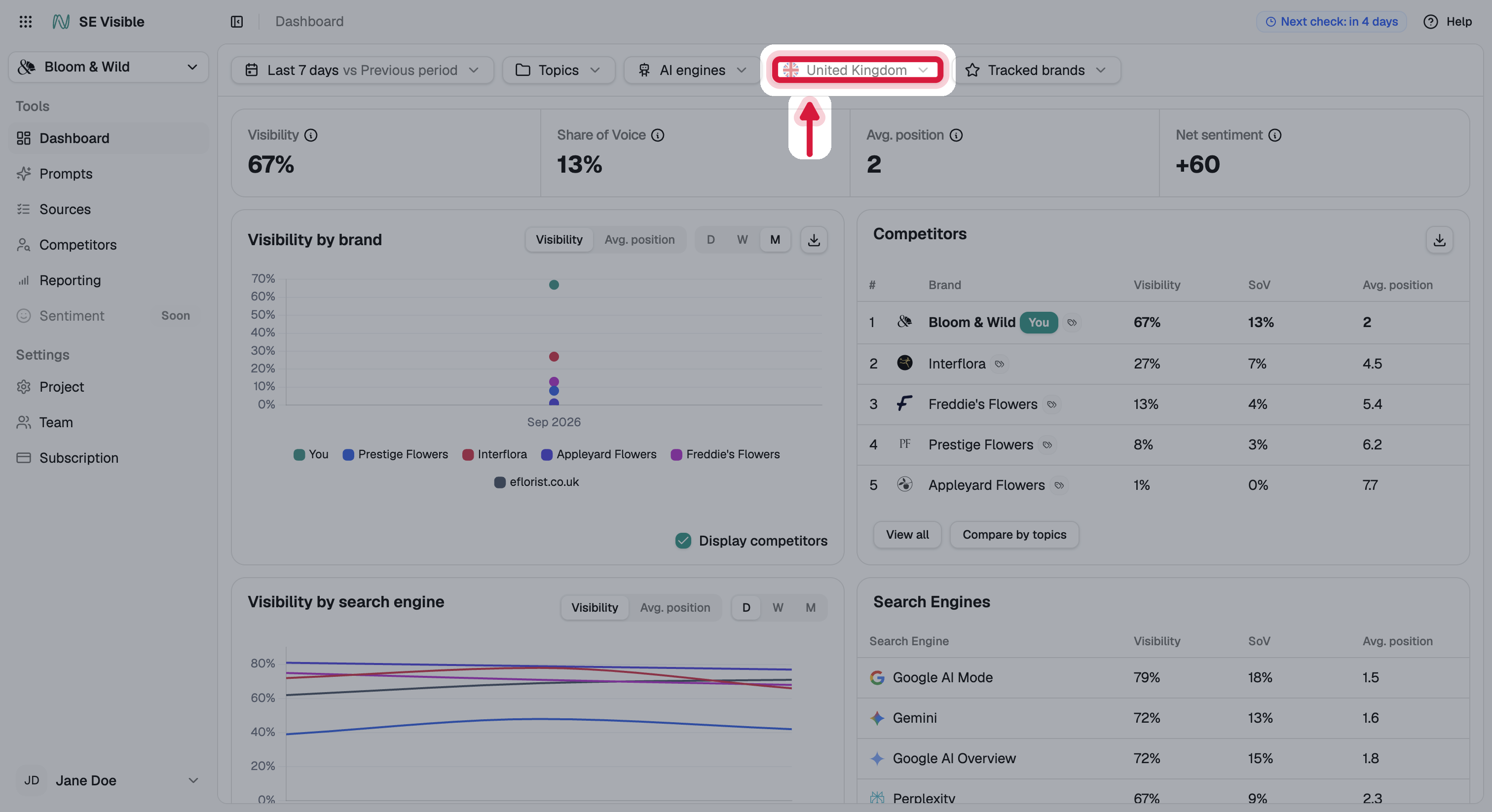Image resolution: width=1492 pixels, height=812 pixels.
Task: Navigate to Competitors in the sidebar
Action: click(x=109, y=245)
